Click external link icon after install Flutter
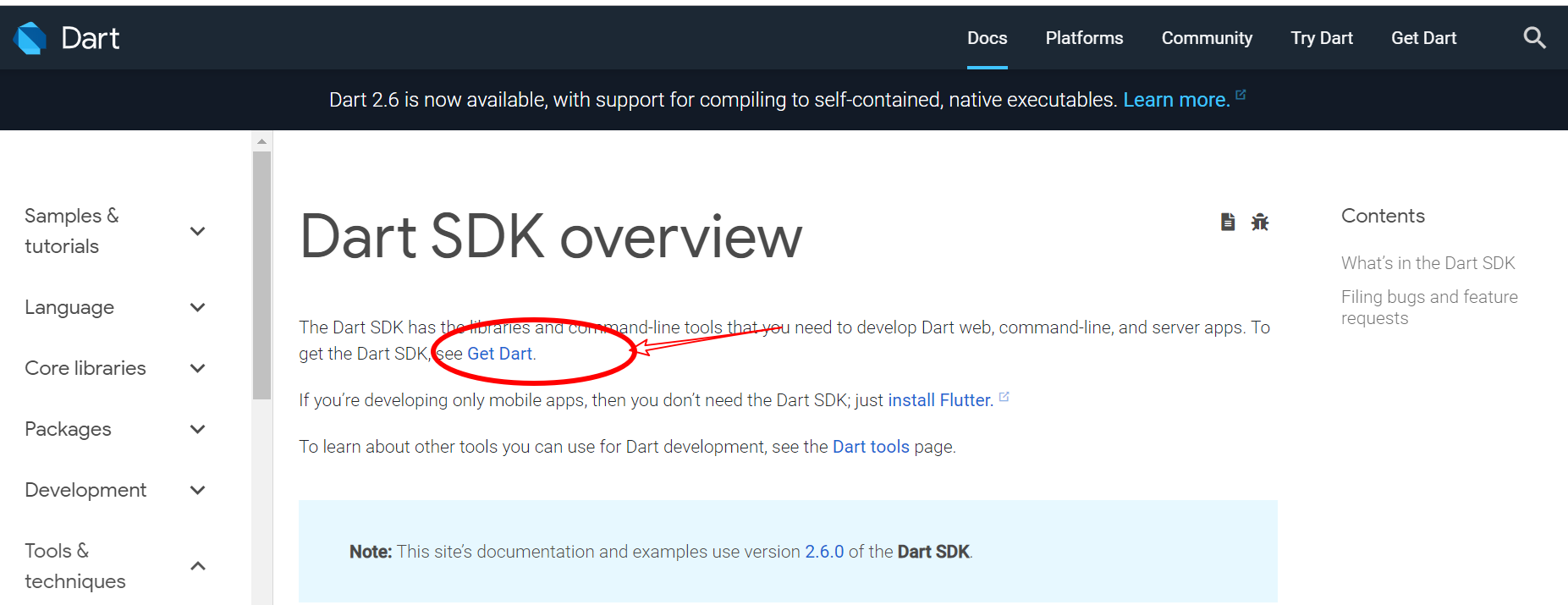The width and height of the screenshot is (1568, 605). pos(1004,396)
